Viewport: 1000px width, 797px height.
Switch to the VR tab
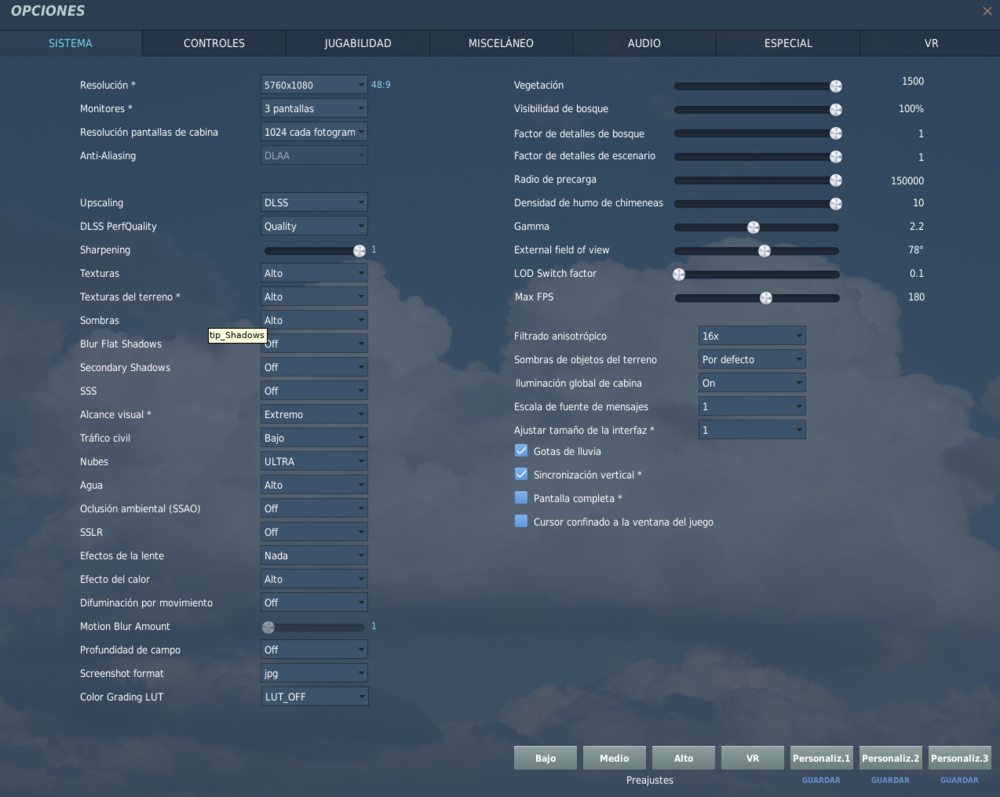931,43
